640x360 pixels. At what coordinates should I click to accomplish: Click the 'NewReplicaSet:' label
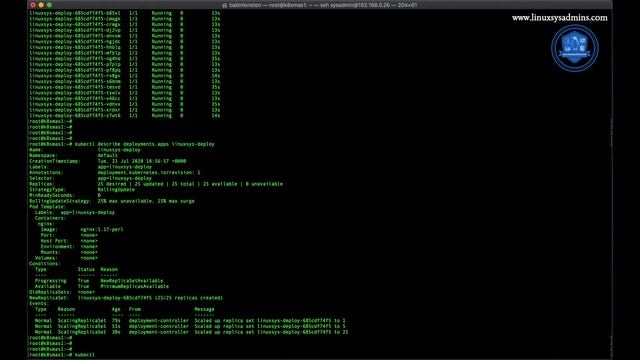pos(49,298)
